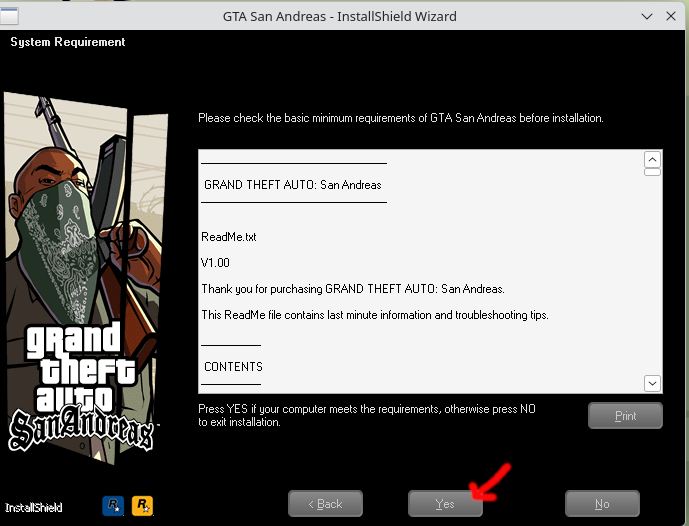The height and width of the screenshot is (526, 689).
Task: Click the blue Rockstar logo icon
Action: click(113, 505)
